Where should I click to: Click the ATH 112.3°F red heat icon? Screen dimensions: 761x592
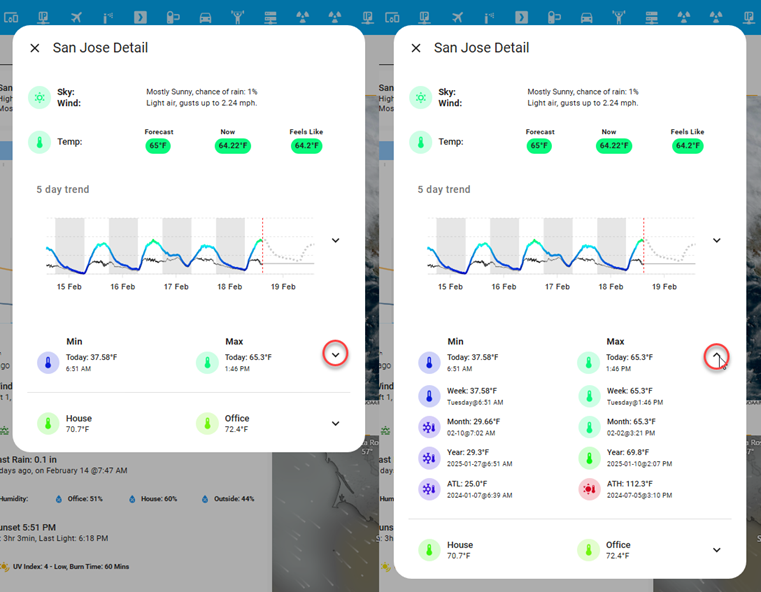[589, 489]
